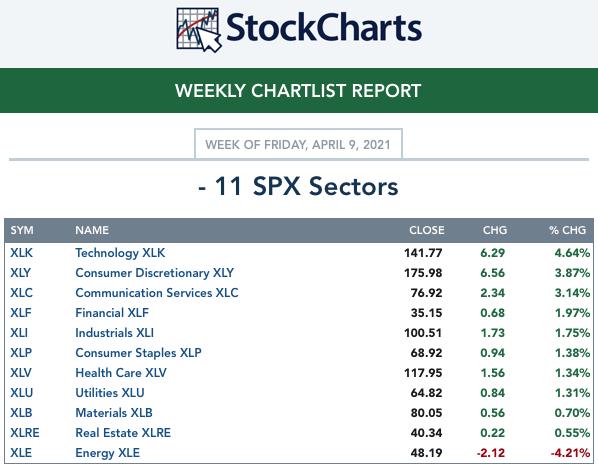Open Health Care XLV link

(x=121, y=372)
